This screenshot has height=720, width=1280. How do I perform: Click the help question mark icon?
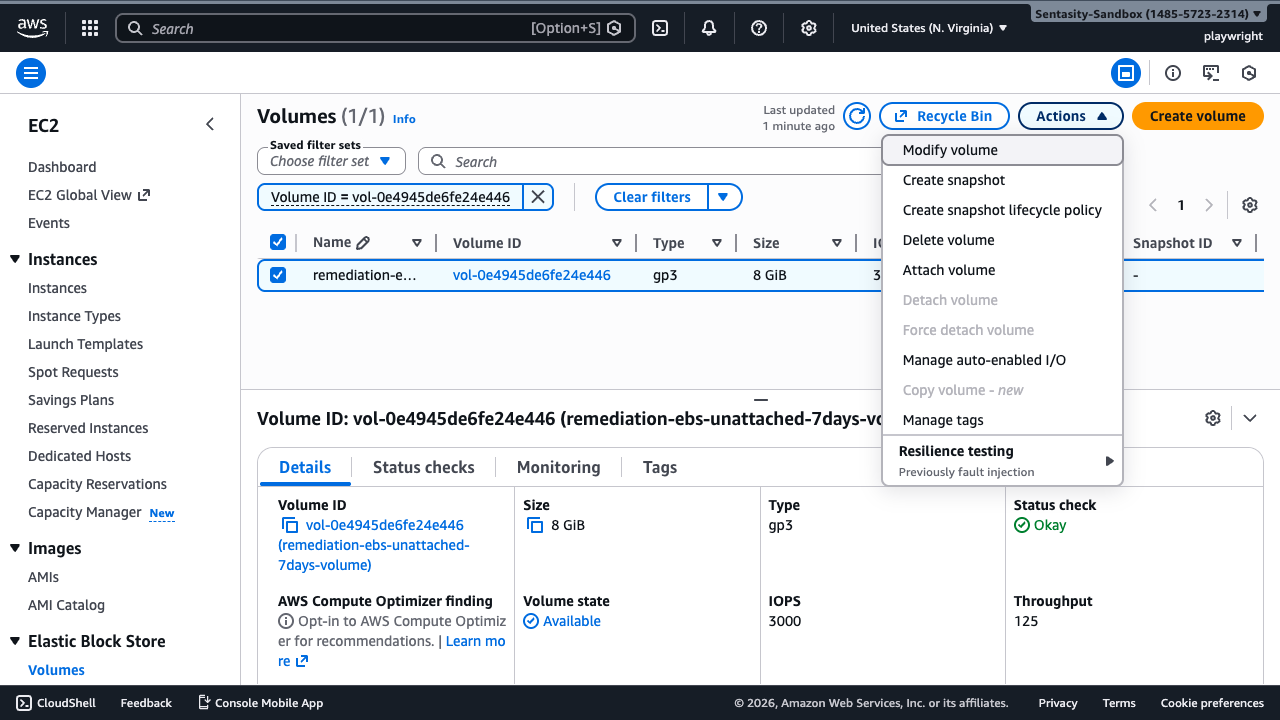pos(759,28)
